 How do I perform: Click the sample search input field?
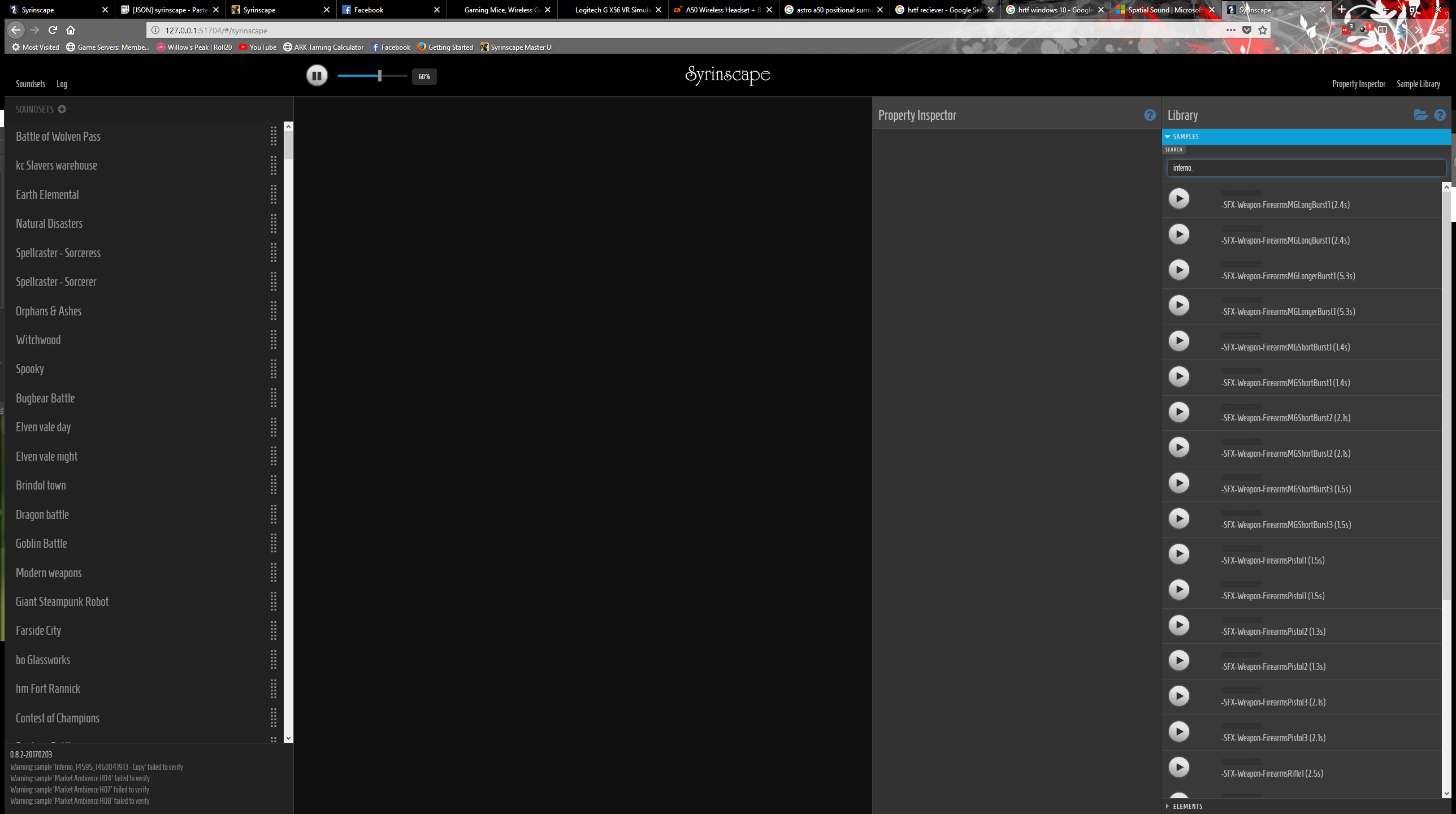click(1306, 168)
